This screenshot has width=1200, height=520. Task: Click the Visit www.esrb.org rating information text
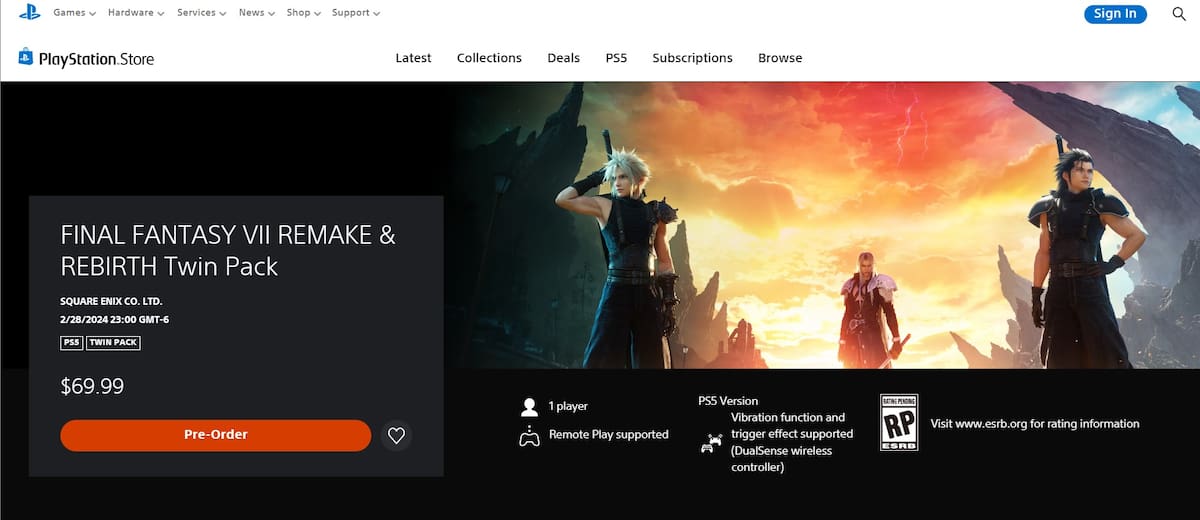coord(1035,424)
